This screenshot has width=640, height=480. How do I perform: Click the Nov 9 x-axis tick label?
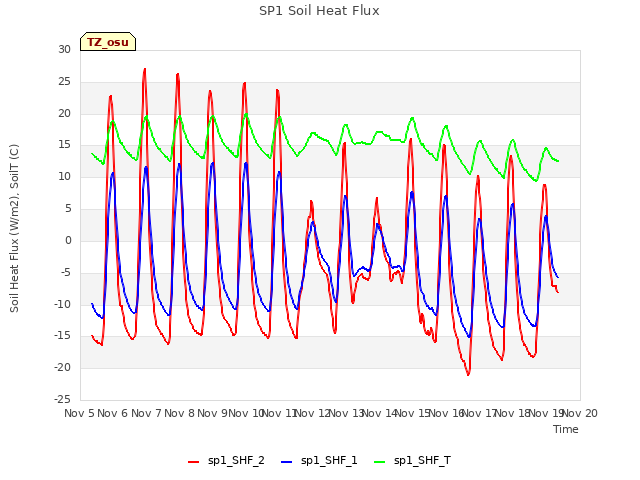213,413
